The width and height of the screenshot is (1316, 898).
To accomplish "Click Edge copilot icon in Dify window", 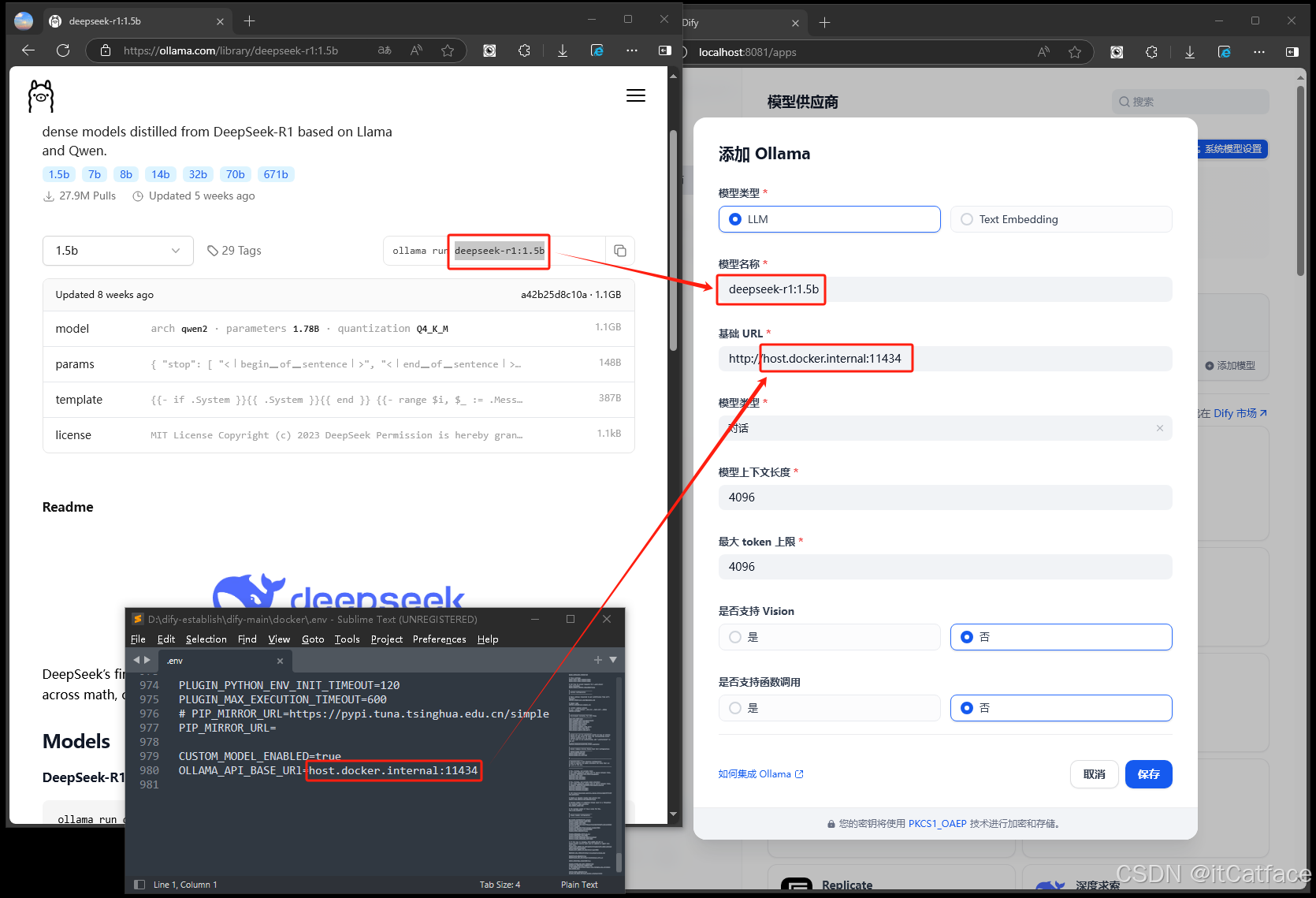I will tap(1225, 52).
